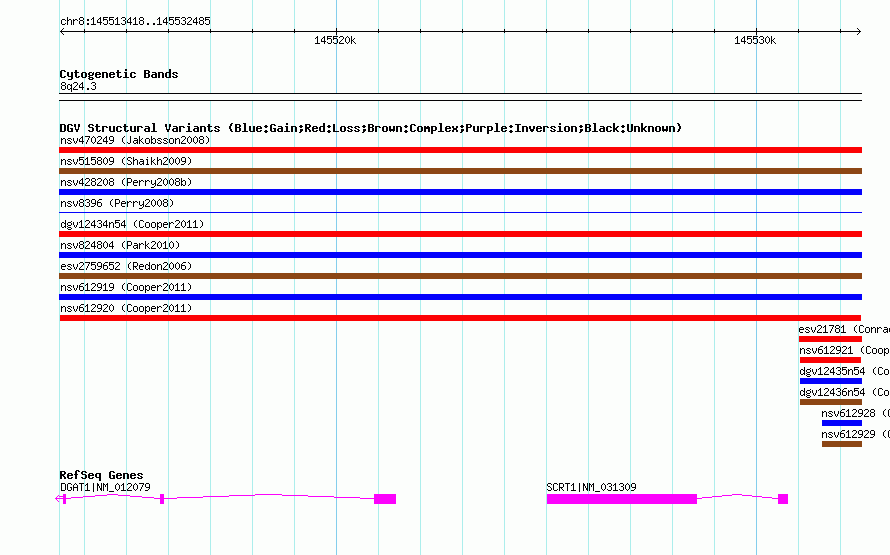Click the short esv21781 red variant bar
This screenshot has width=890, height=555.
tap(830, 339)
